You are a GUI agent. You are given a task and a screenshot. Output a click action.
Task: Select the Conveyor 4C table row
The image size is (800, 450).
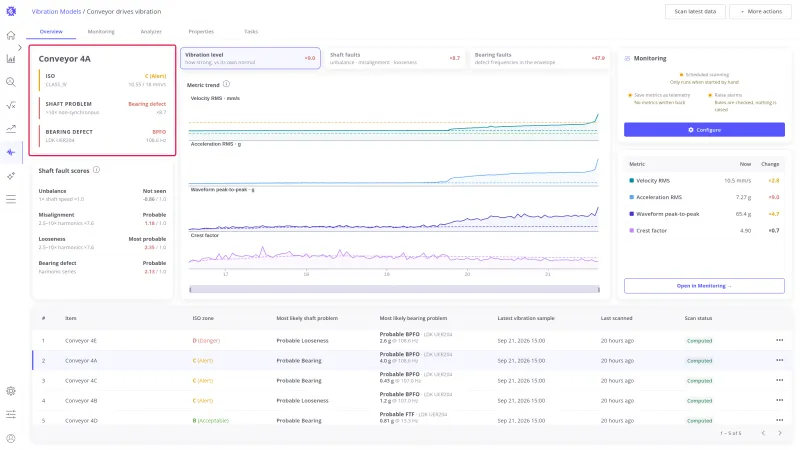pos(413,380)
